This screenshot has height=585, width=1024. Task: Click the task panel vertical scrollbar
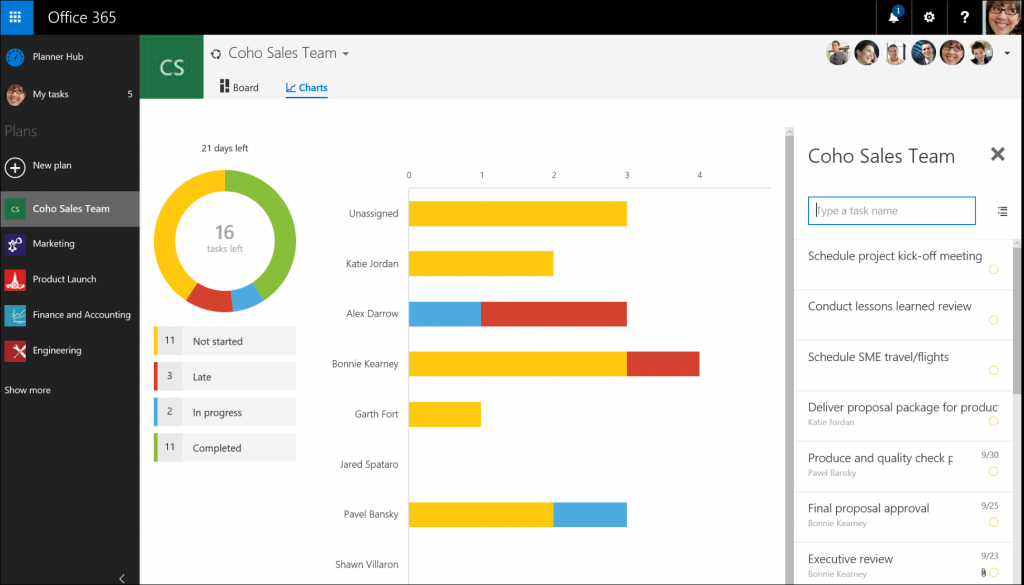pos(1017,320)
